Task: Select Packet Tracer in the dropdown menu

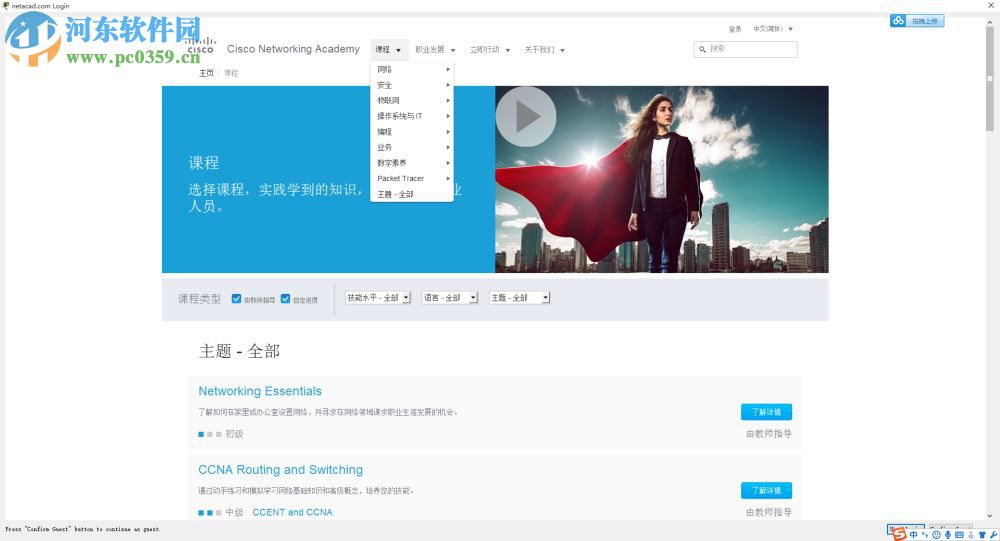Action: (x=412, y=179)
